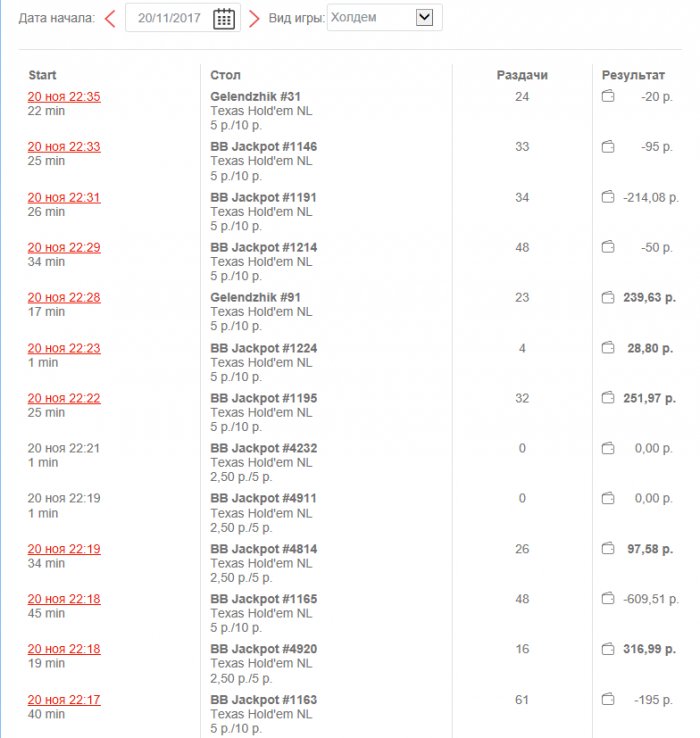Click wallet icon for Gelendzhik #31 result
This screenshot has width=700, height=738.
pyautogui.click(x=607, y=97)
